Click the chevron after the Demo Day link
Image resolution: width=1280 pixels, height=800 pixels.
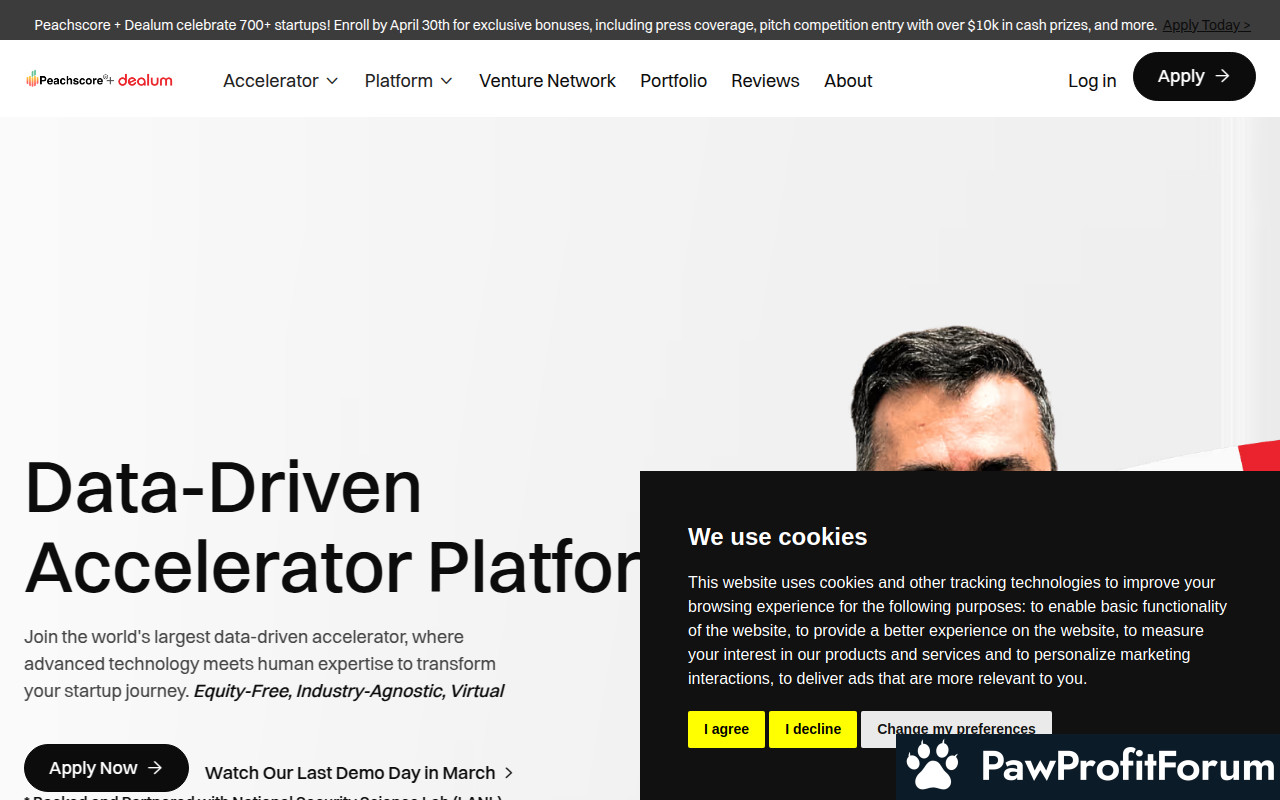pos(509,773)
